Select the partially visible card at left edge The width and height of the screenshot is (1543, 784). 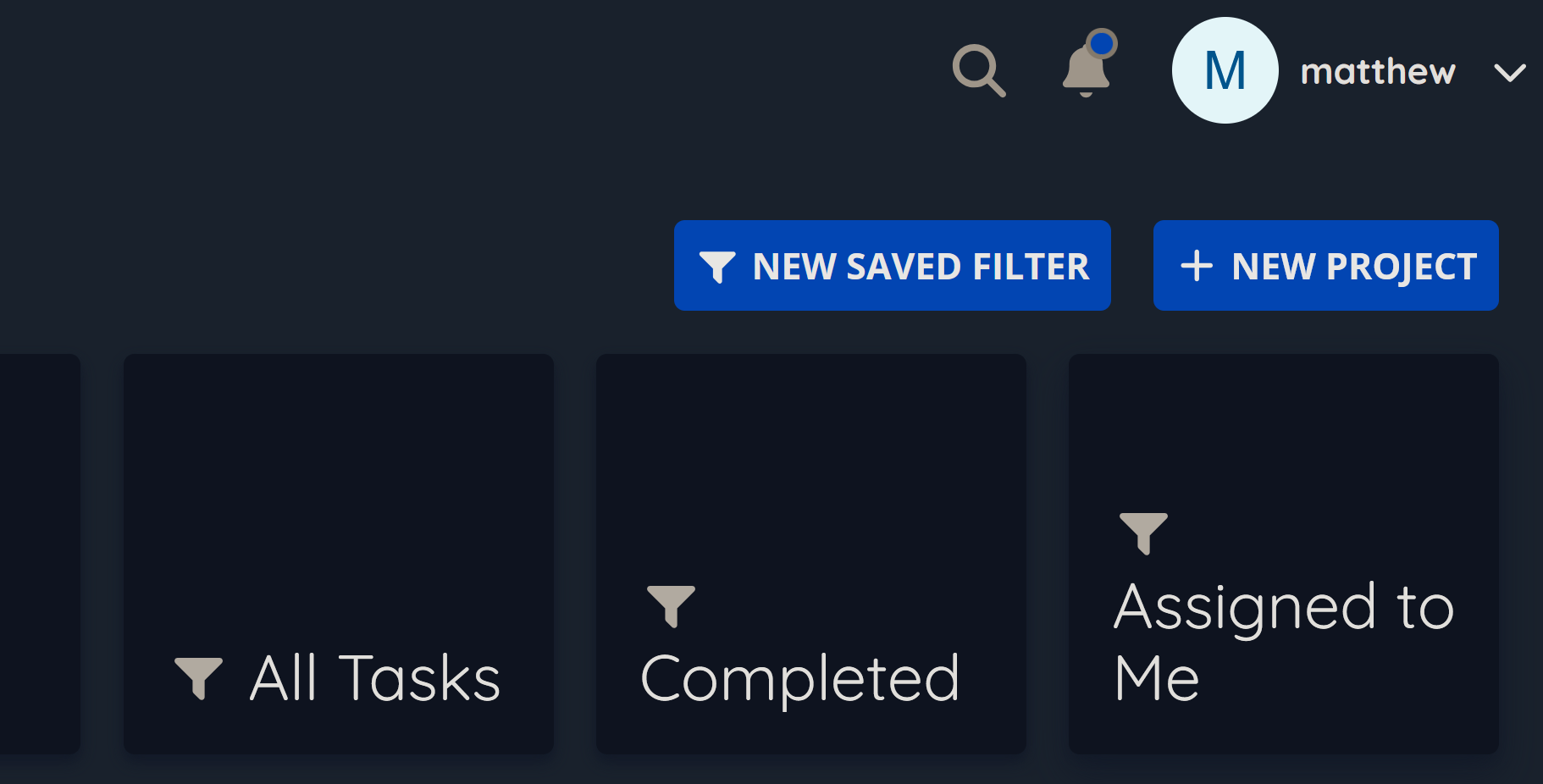coord(39,554)
